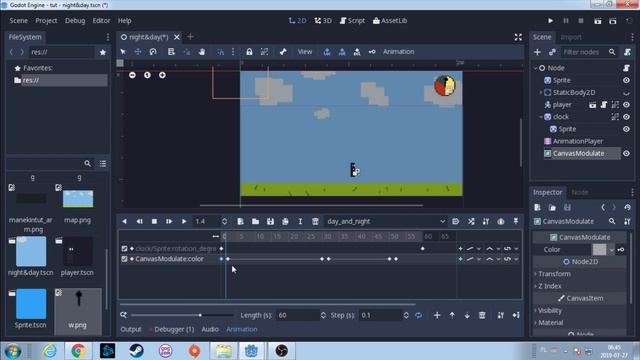Screen dimensions: 640x360
Task: Switch to the Import tab
Action: pos(571,37)
